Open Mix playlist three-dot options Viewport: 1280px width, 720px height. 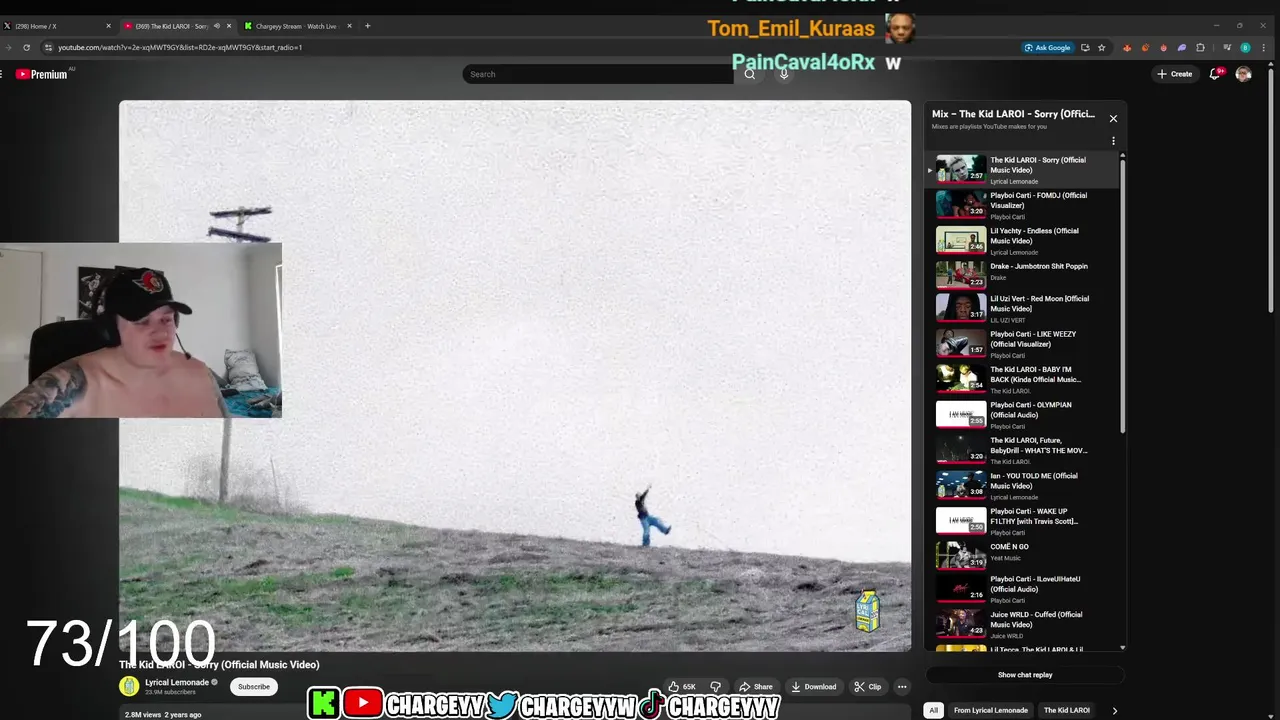pos(1113,141)
